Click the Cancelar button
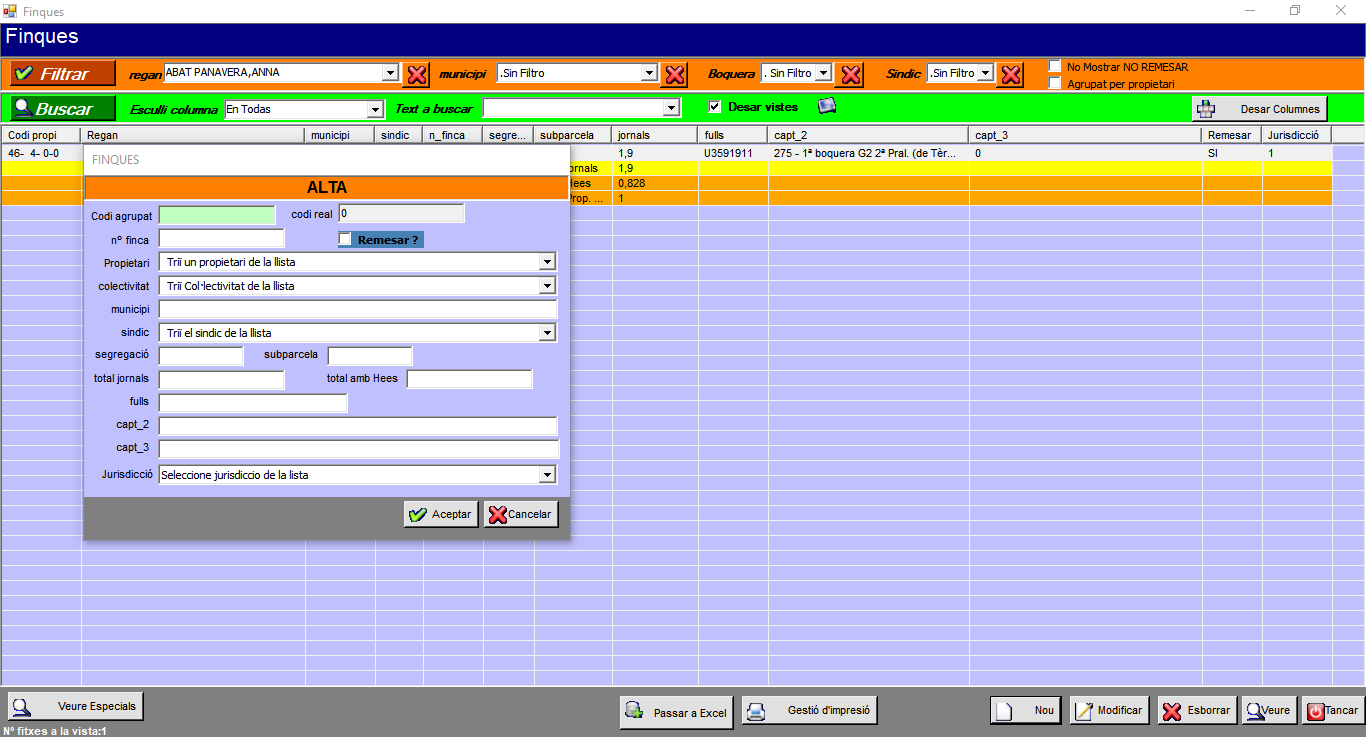The height and width of the screenshot is (737, 1366). [x=521, y=514]
